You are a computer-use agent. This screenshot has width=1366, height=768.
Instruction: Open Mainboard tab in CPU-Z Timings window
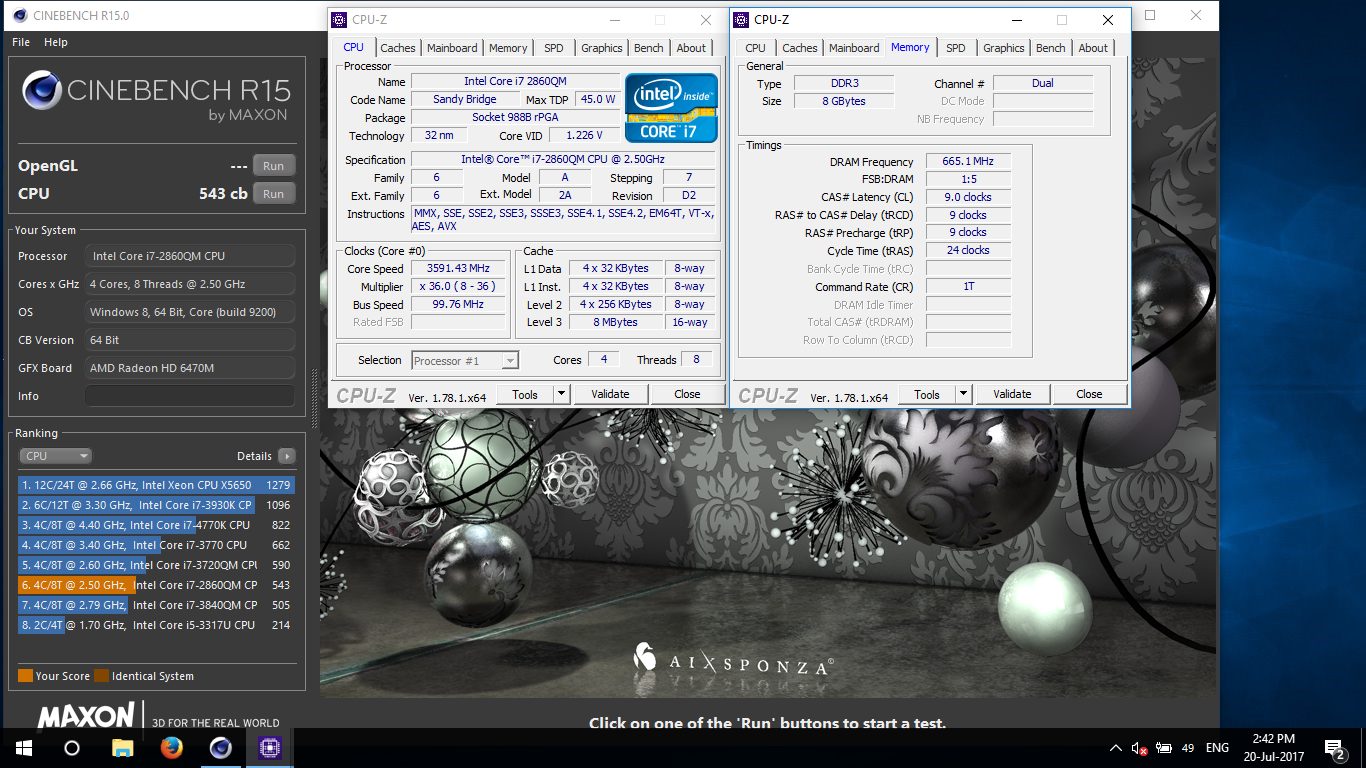click(854, 48)
